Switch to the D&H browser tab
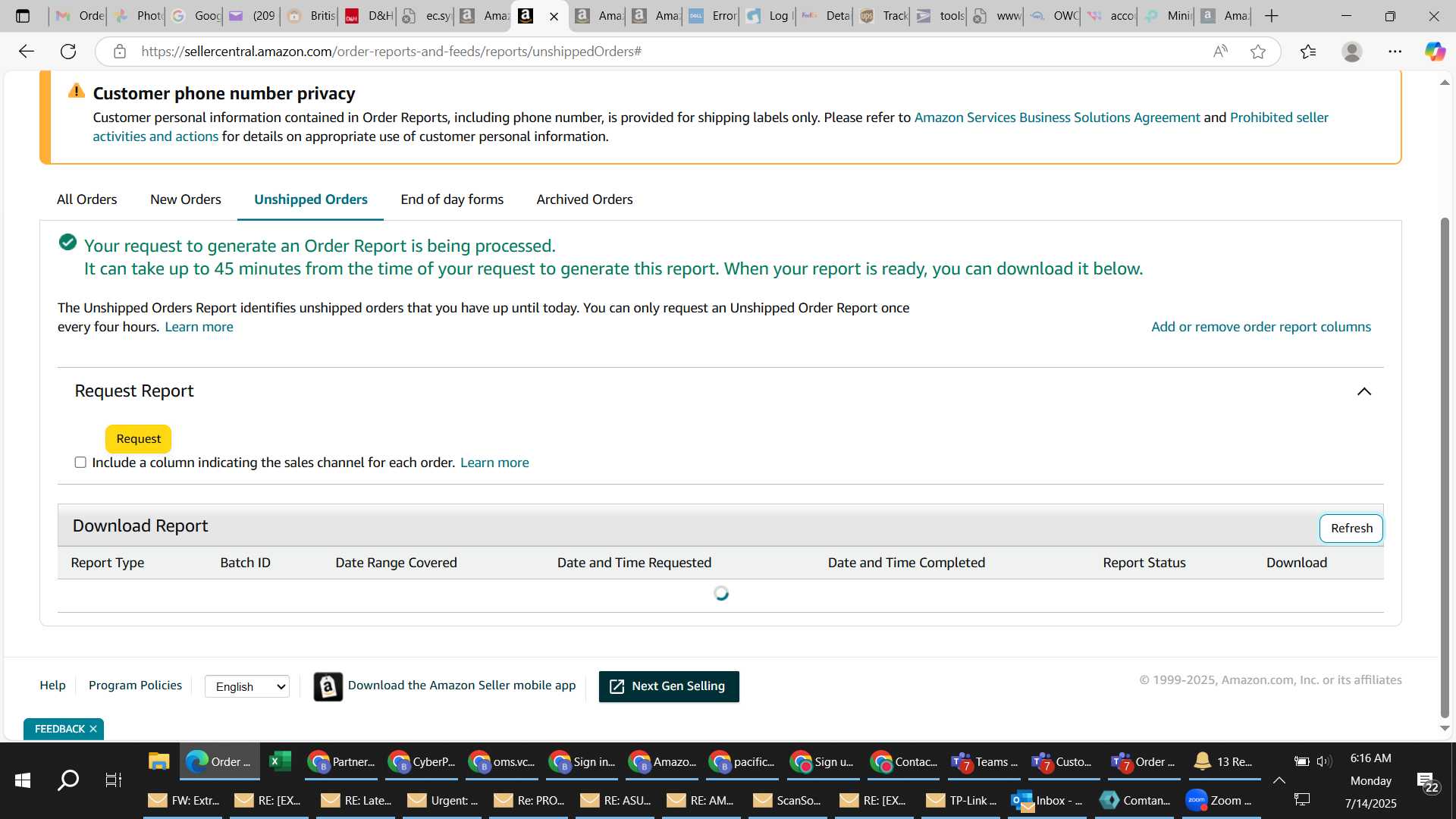1456x819 pixels. (368, 16)
